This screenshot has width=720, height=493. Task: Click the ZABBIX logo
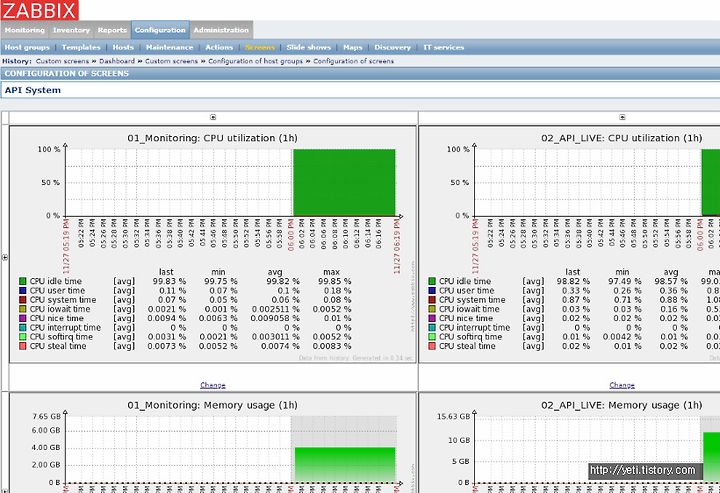pyautogui.click(x=39, y=10)
